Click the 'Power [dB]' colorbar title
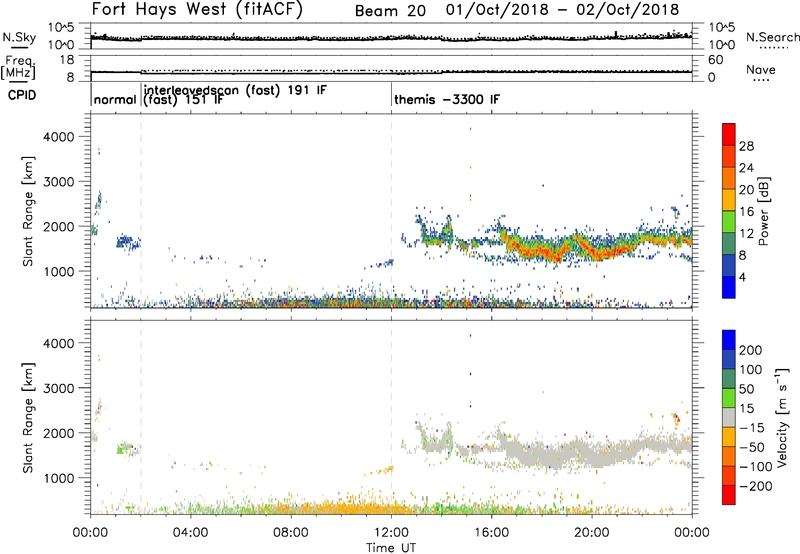Screen dimensions: 800x554 [x=764, y=211]
